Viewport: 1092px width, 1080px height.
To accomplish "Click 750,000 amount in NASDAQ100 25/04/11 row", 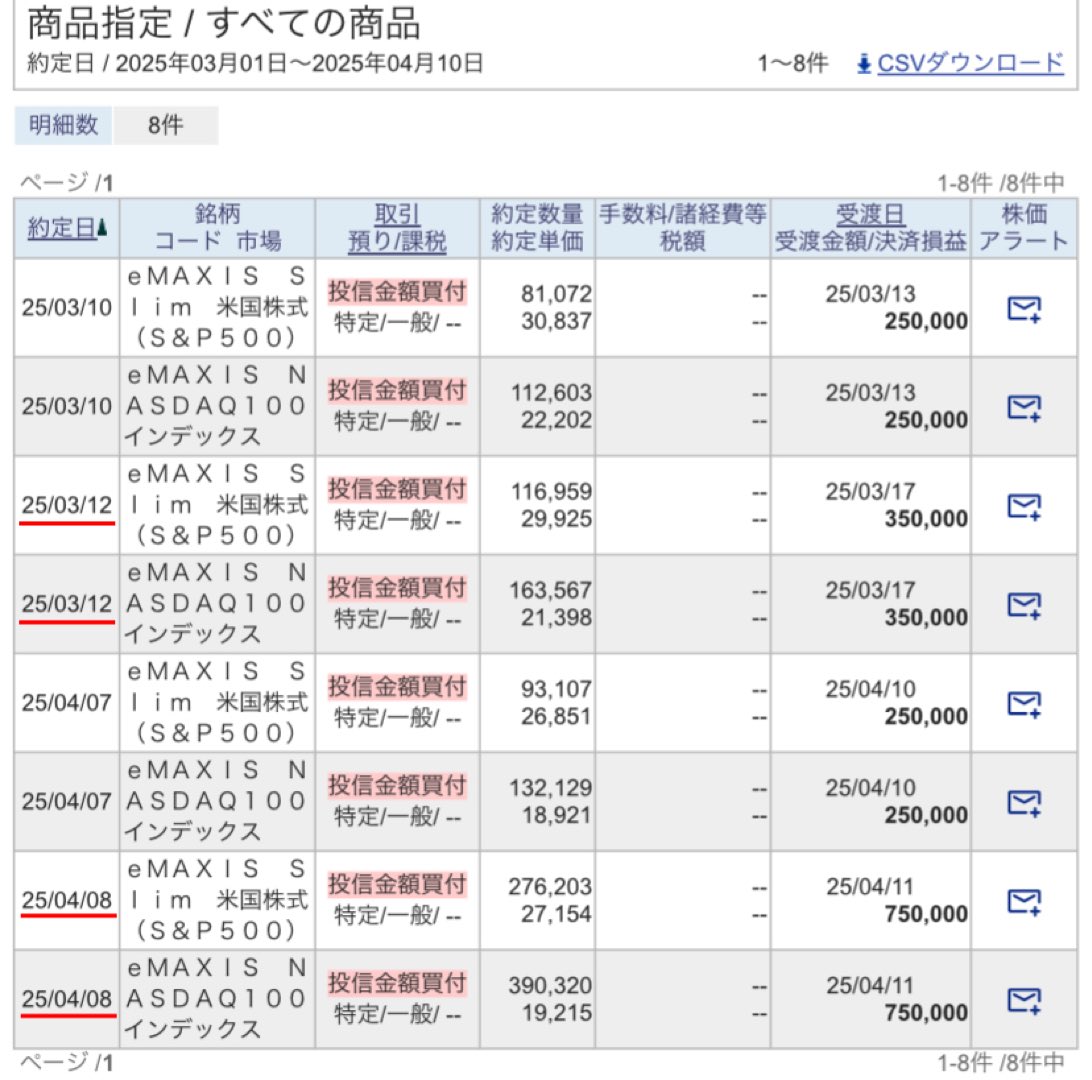I will click(x=926, y=1013).
